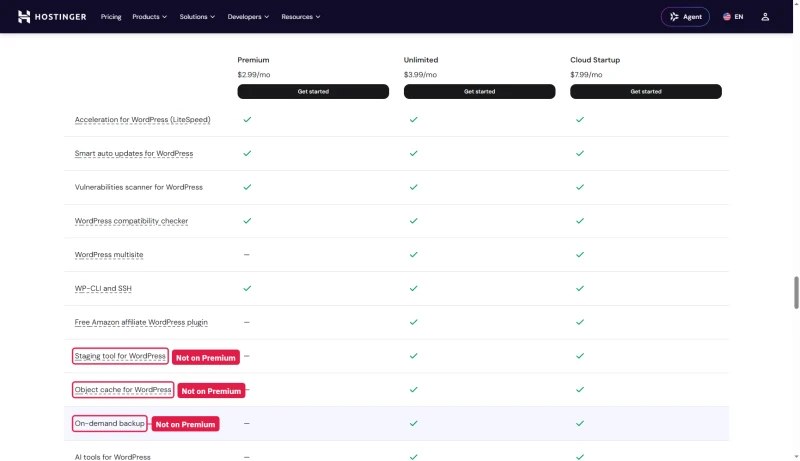Click Vulnerabilities scanner for WordPress text
800x461 pixels.
click(139, 187)
